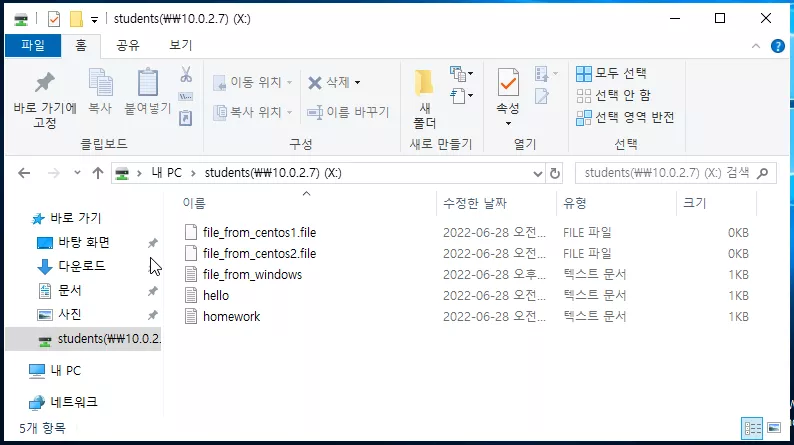The height and width of the screenshot is (445, 794).
Task: Open Documents (문서) in sidebar
Action: pyautogui.click(x=70, y=291)
